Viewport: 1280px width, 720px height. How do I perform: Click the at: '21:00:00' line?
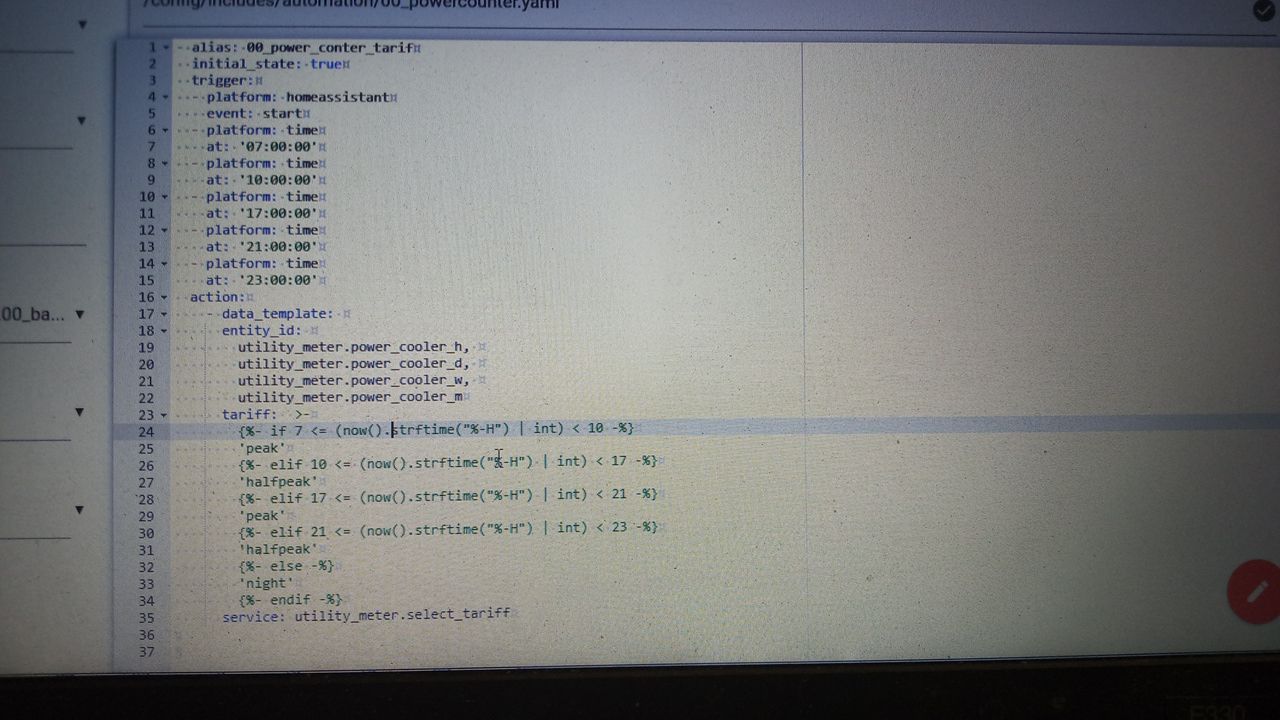pos(262,247)
